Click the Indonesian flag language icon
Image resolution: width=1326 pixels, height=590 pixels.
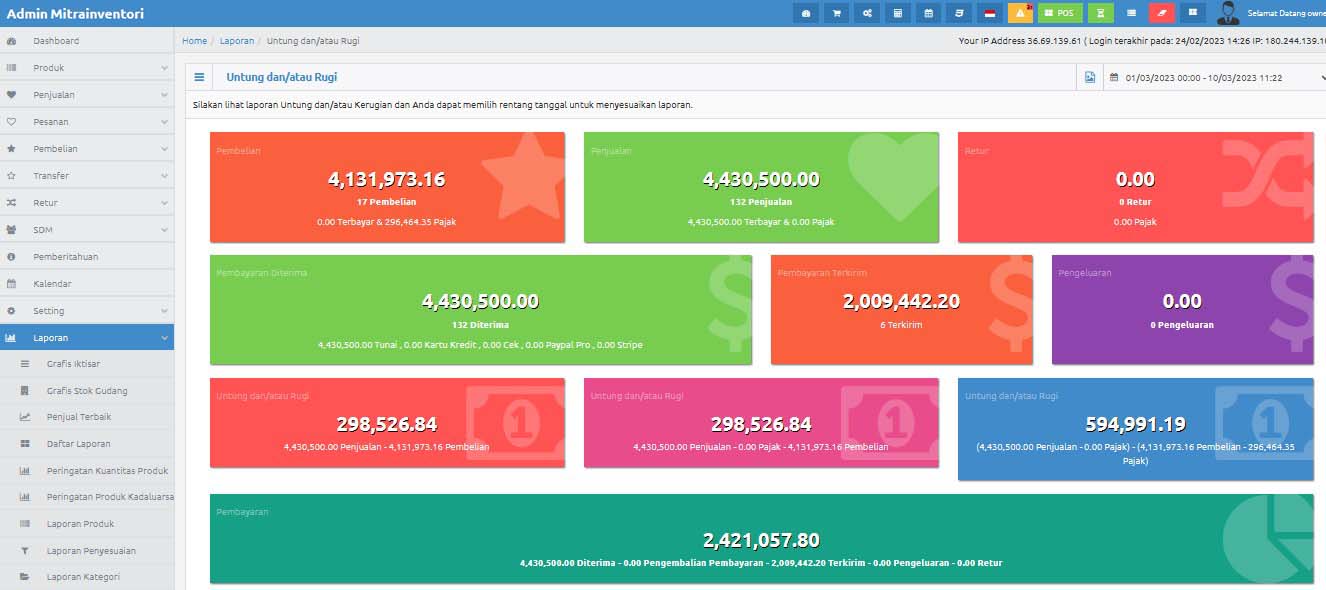990,13
